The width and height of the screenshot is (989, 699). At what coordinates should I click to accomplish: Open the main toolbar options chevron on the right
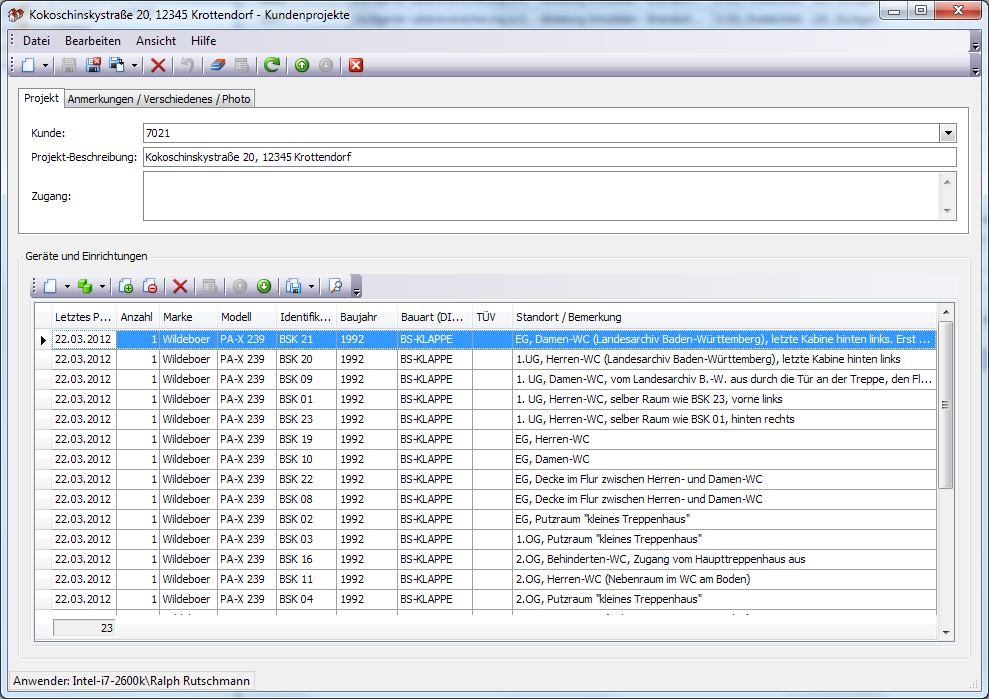[x=975, y=66]
